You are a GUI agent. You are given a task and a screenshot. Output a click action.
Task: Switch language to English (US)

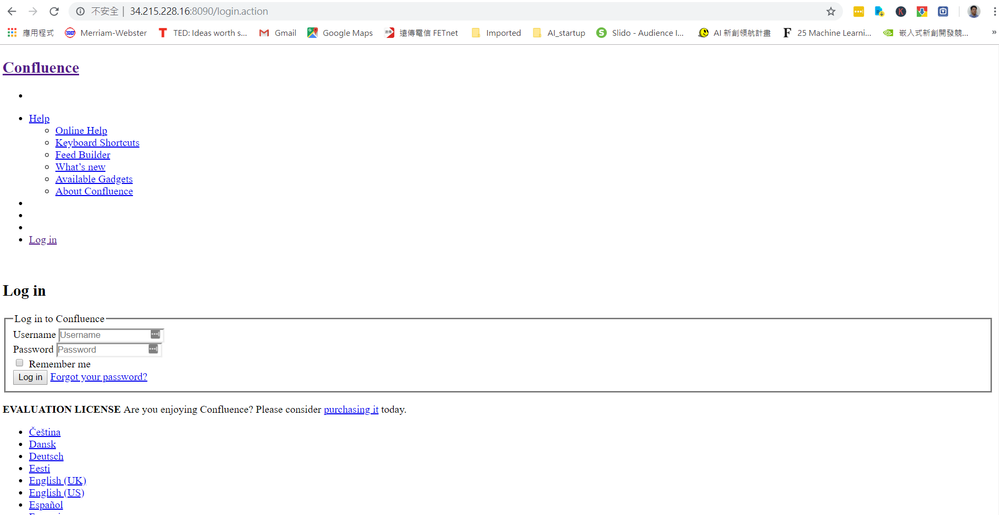[56, 493]
